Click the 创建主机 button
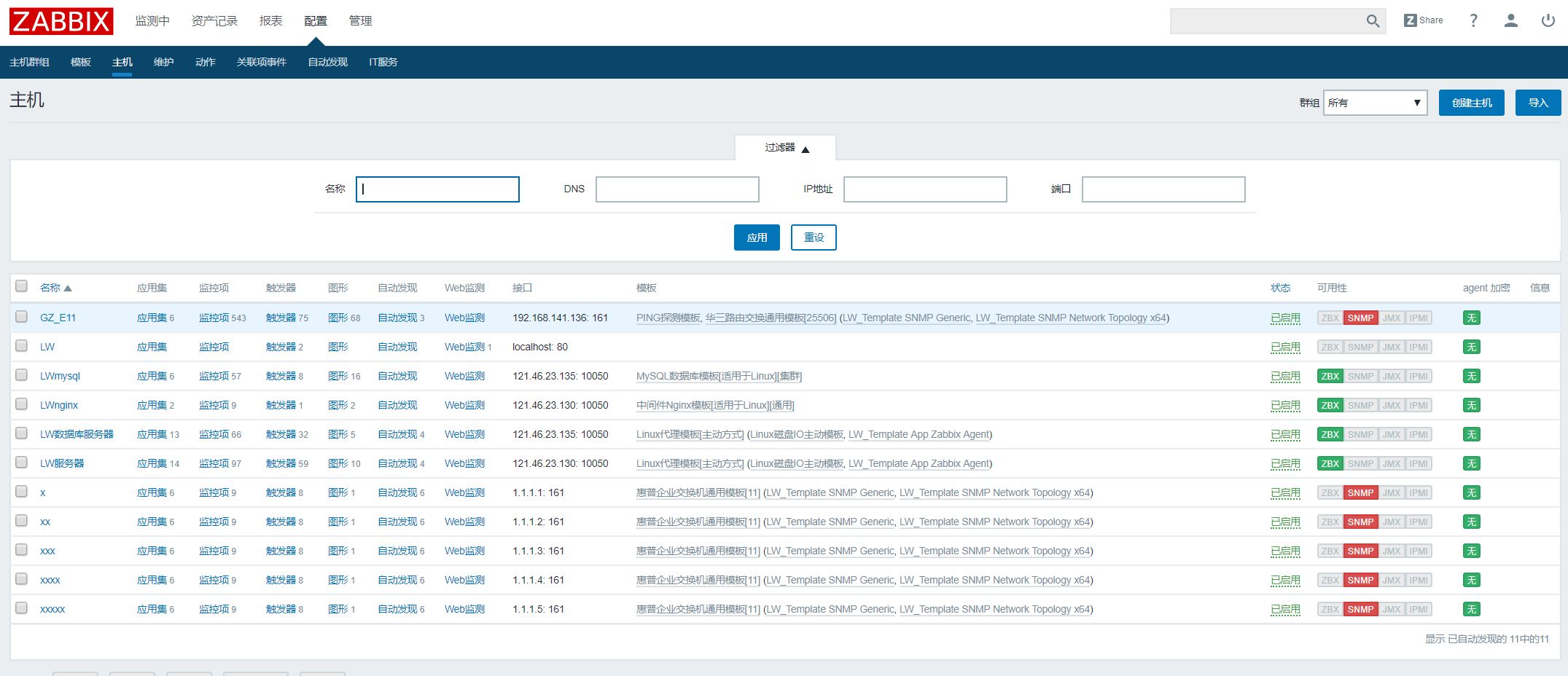This screenshot has height=676, width=1568. (x=1471, y=103)
